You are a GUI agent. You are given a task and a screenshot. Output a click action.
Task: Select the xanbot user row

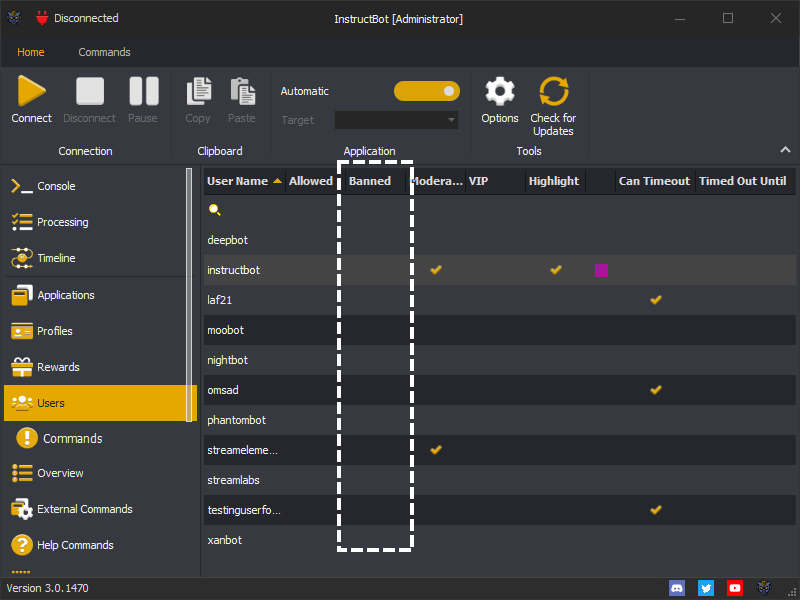(x=499, y=540)
